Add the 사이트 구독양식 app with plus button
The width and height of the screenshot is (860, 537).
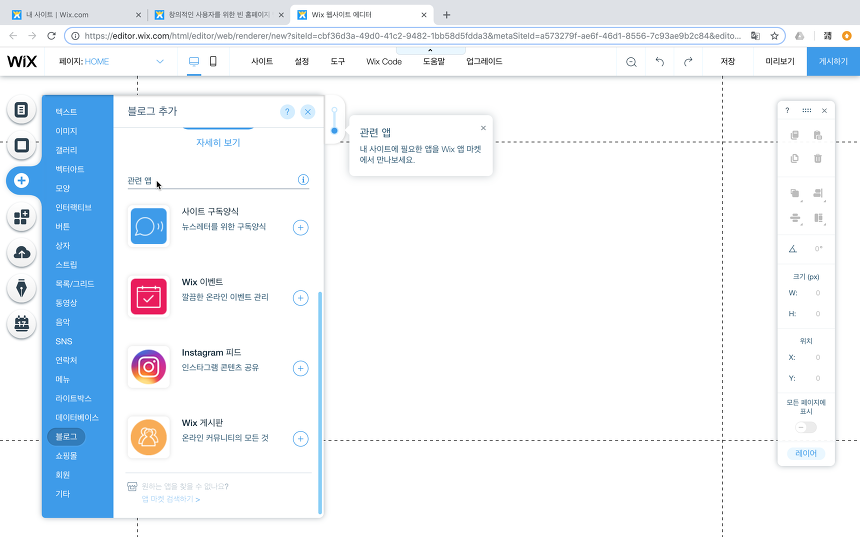pos(301,227)
